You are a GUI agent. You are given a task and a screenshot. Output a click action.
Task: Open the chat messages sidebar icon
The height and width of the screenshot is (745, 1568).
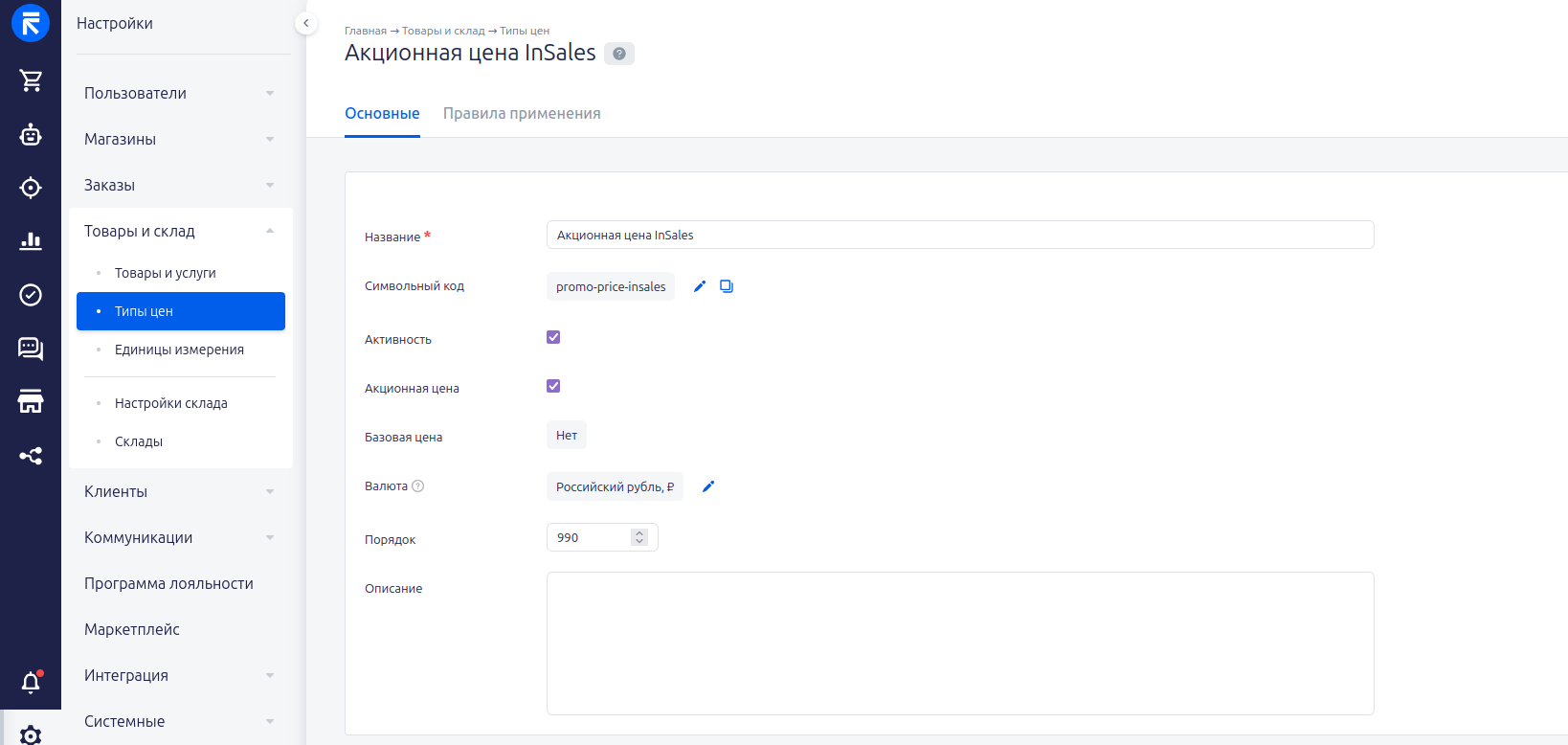tap(31, 349)
